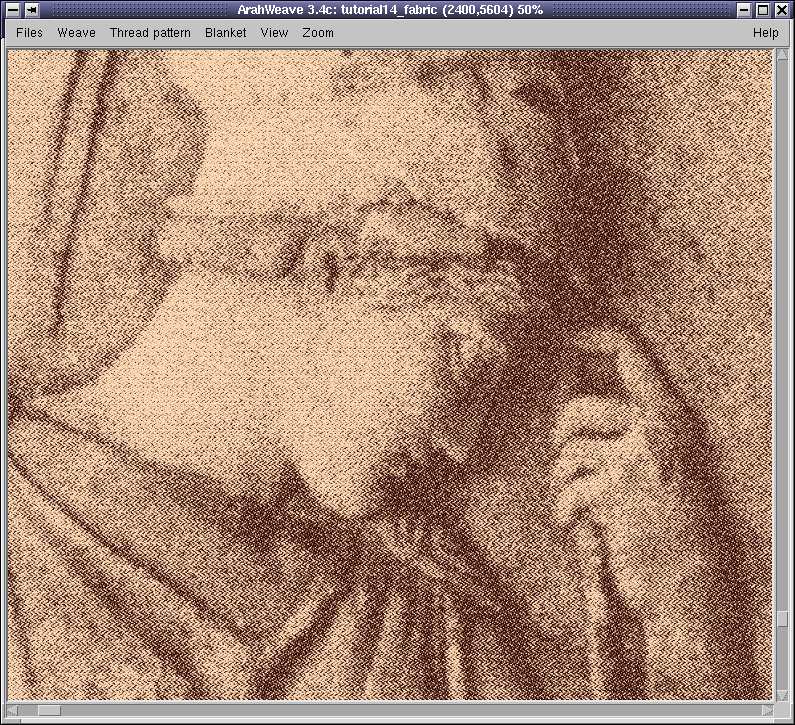This screenshot has width=795, height=725.
Task: Close the ArahWeave window
Action: pos(781,10)
